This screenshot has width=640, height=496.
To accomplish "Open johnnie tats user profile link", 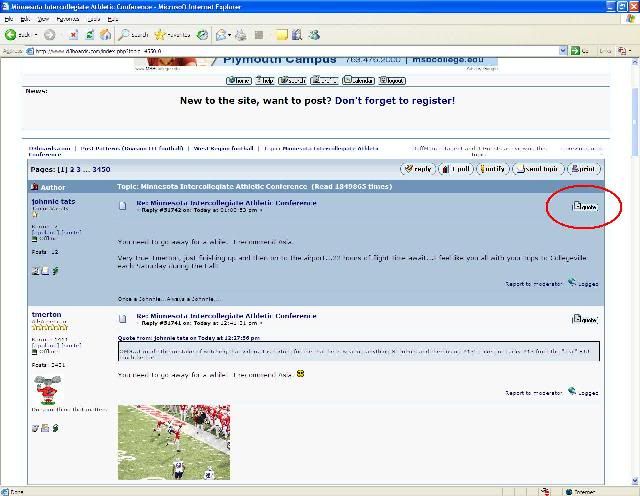I will [53, 202].
